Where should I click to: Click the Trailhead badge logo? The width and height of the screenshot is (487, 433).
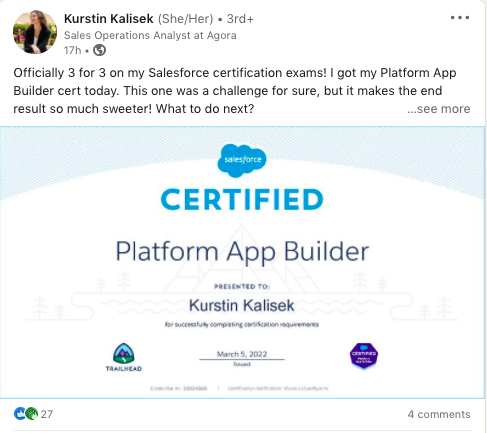coord(124,357)
